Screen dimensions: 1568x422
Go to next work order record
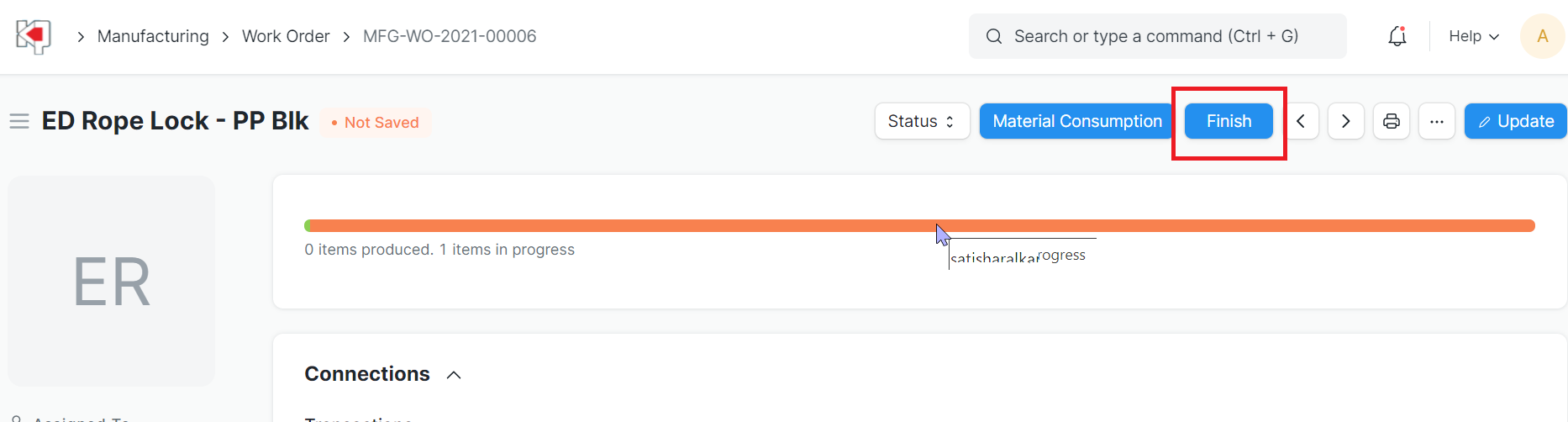pyautogui.click(x=1345, y=121)
